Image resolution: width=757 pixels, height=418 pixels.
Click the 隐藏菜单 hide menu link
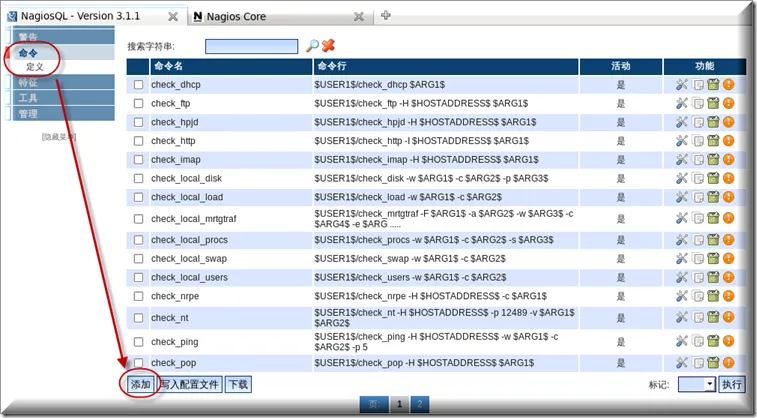58,137
